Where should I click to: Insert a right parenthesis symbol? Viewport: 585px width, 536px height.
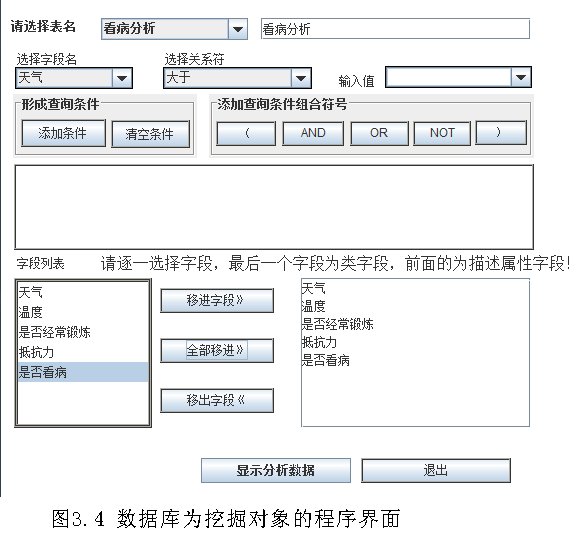tap(501, 132)
